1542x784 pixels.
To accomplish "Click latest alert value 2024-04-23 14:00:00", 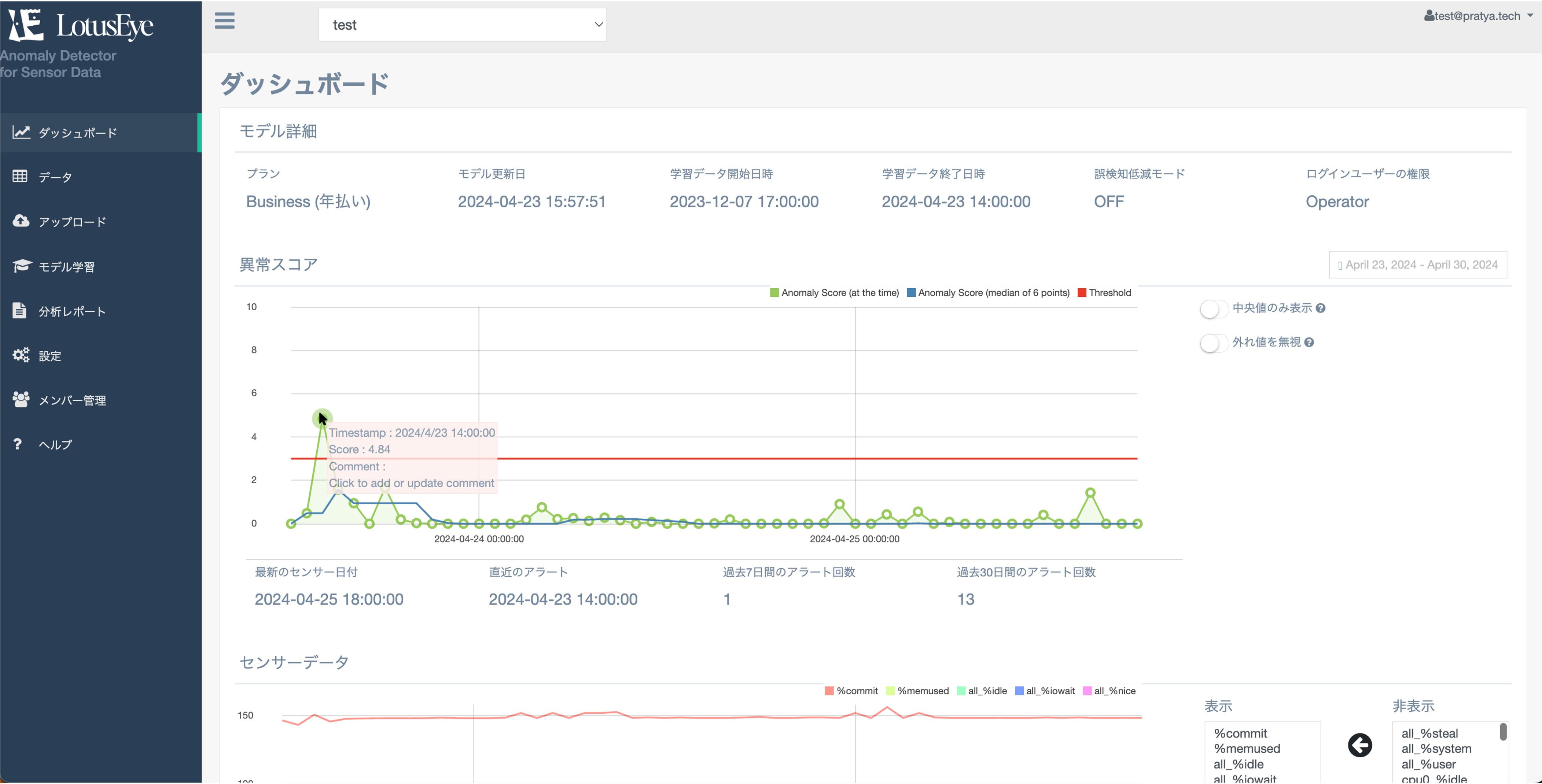I will click(x=563, y=599).
